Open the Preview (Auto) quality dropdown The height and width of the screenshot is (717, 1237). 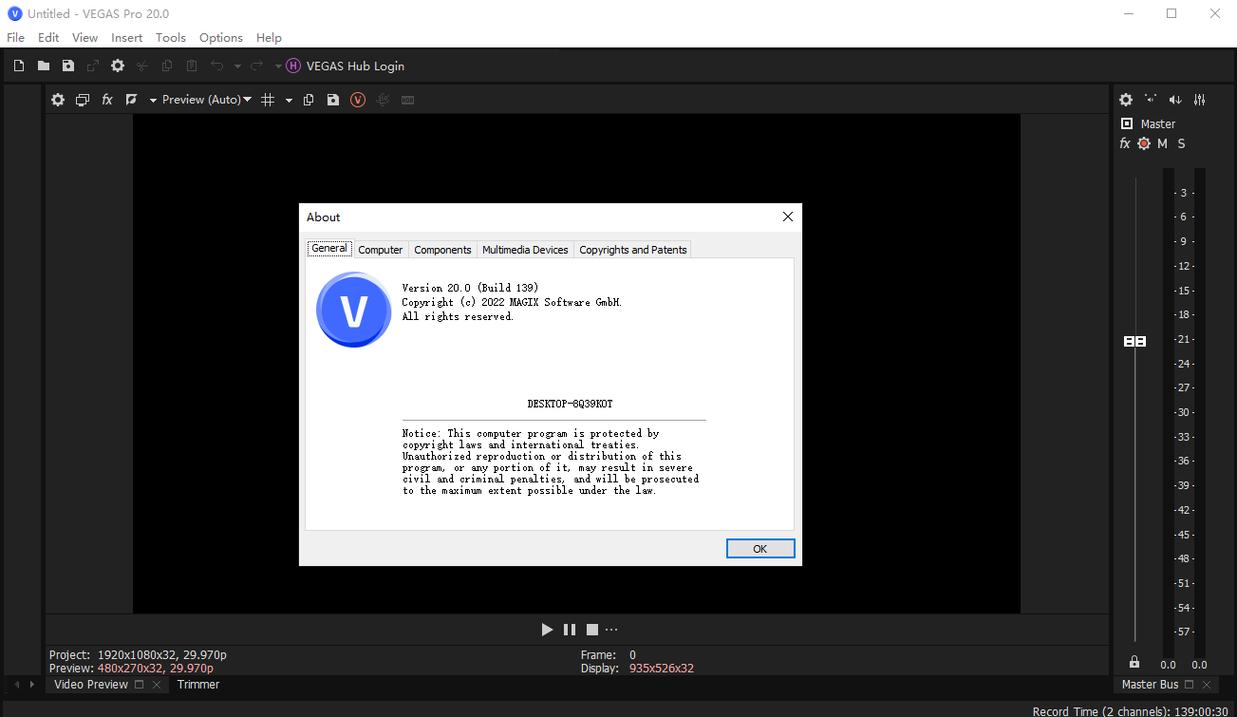tap(207, 100)
